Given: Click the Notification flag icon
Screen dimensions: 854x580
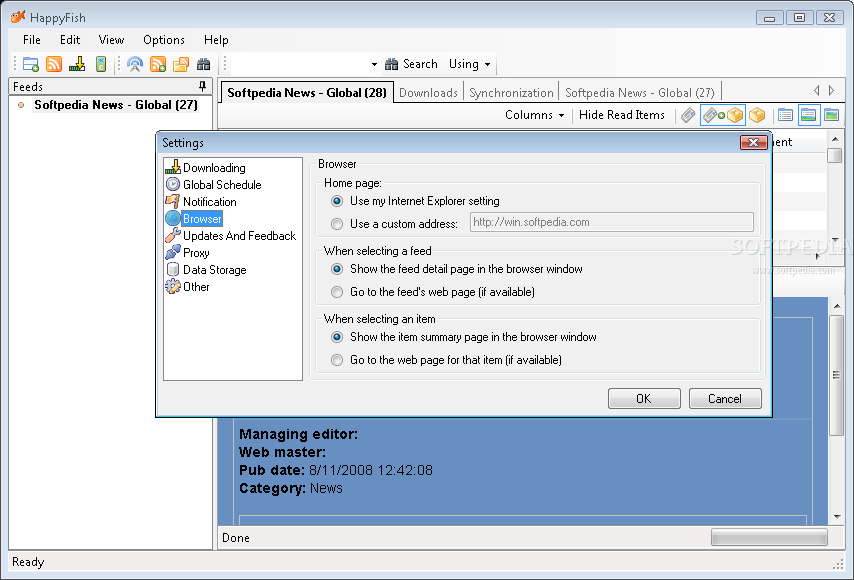Looking at the screenshot, I should (x=173, y=201).
